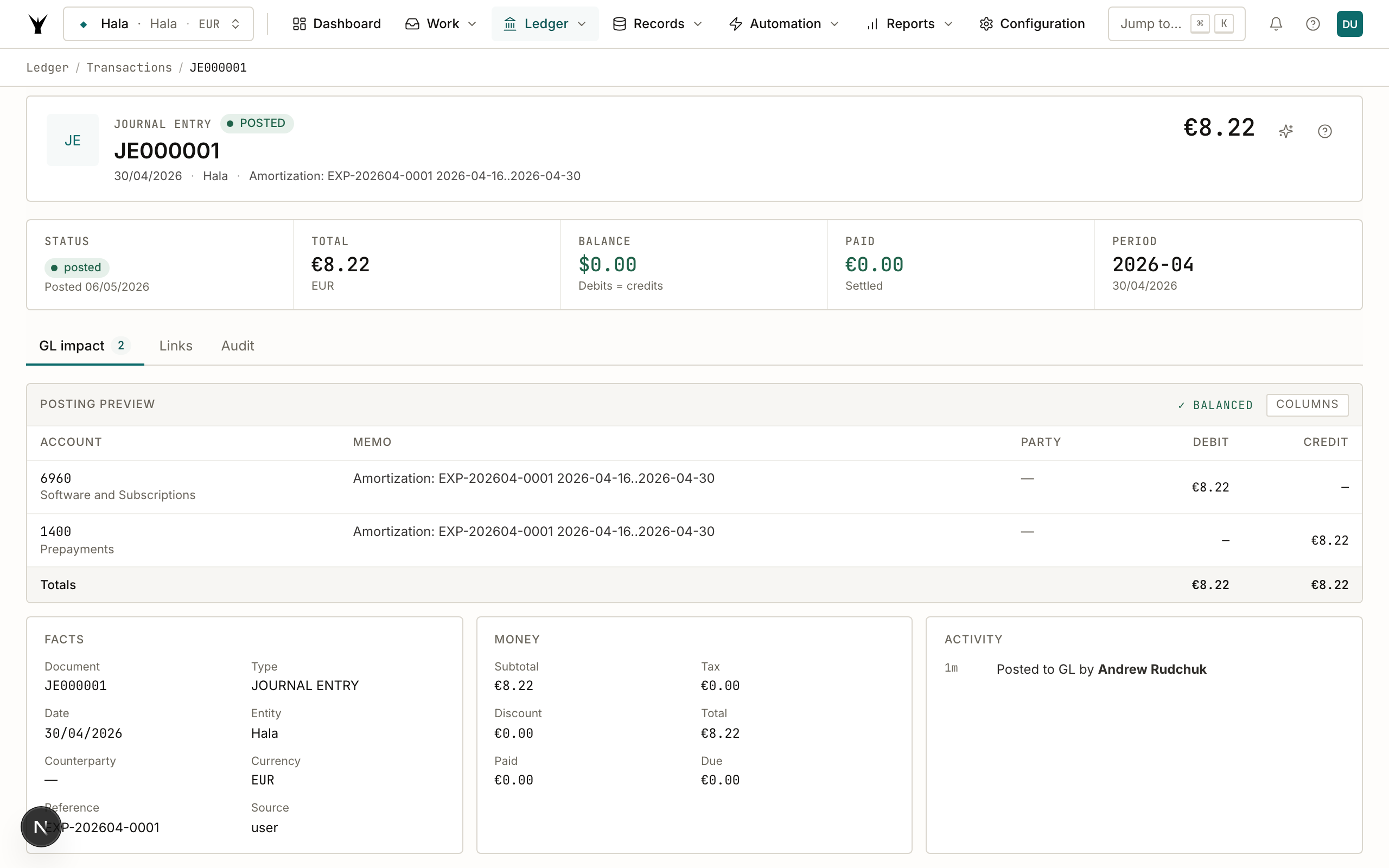This screenshot has width=1389, height=868.
Task: Open the Dashboard page
Action: 336,23
